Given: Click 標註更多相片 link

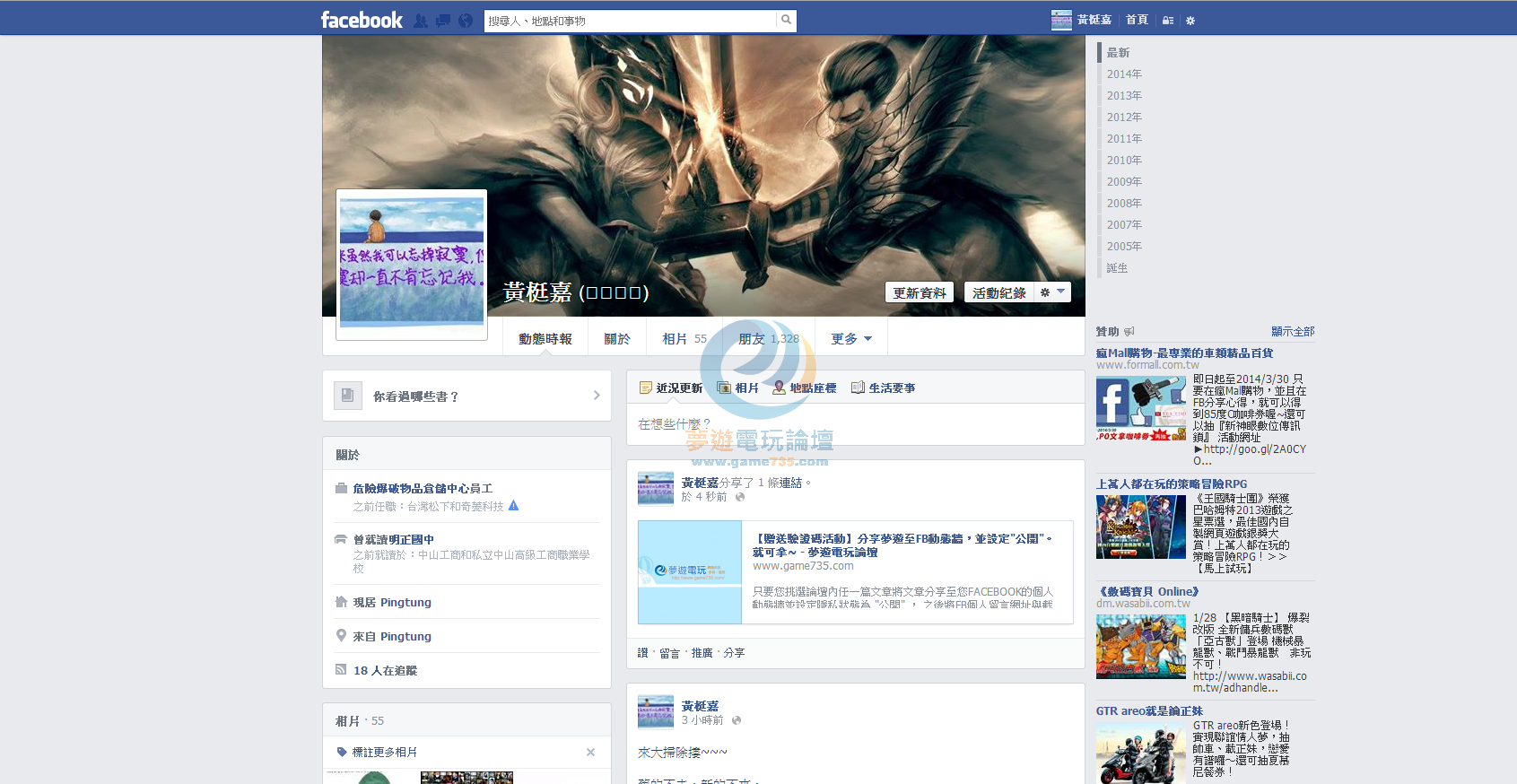Looking at the screenshot, I should (385, 752).
